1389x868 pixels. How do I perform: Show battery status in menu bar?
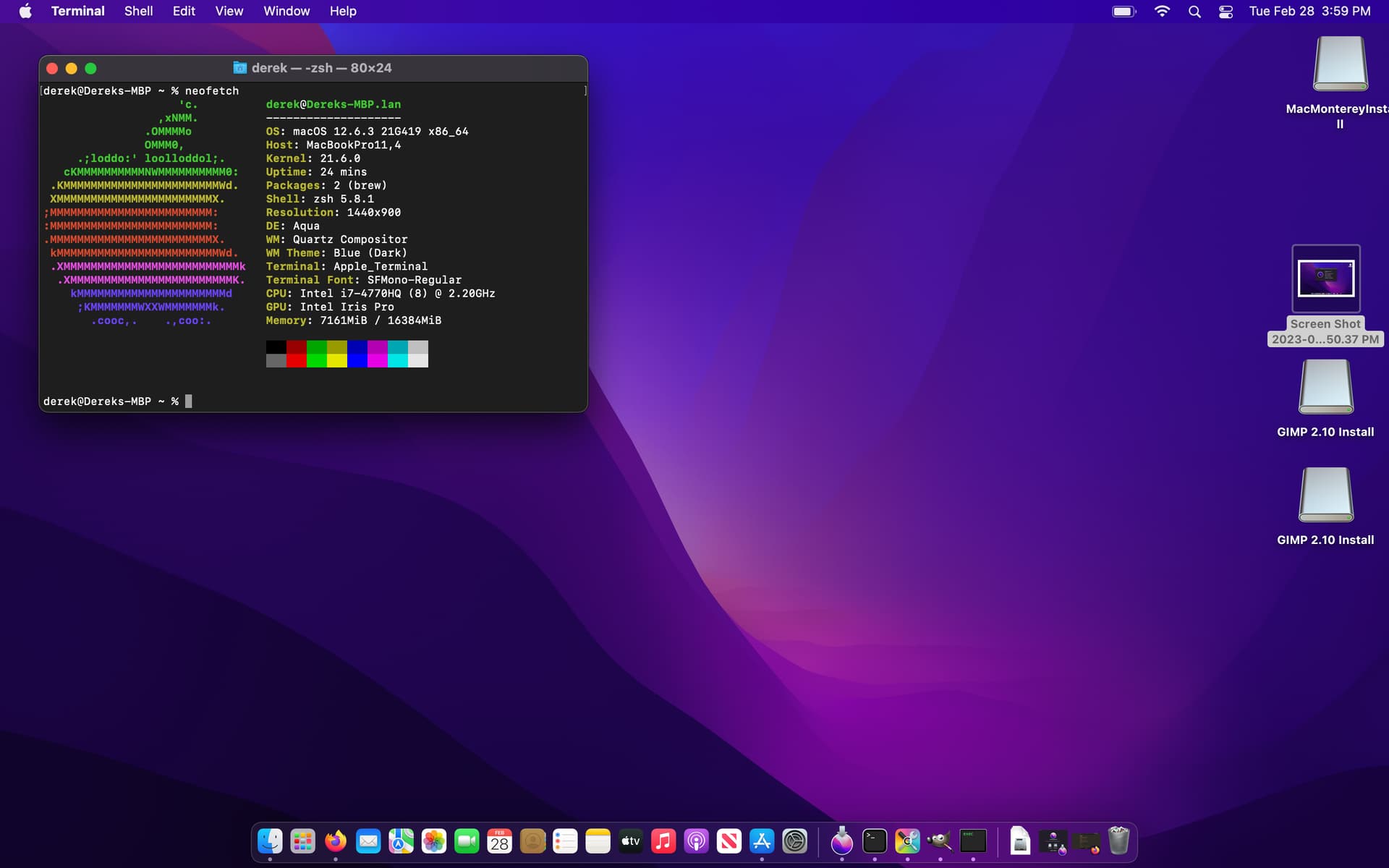(1123, 11)
